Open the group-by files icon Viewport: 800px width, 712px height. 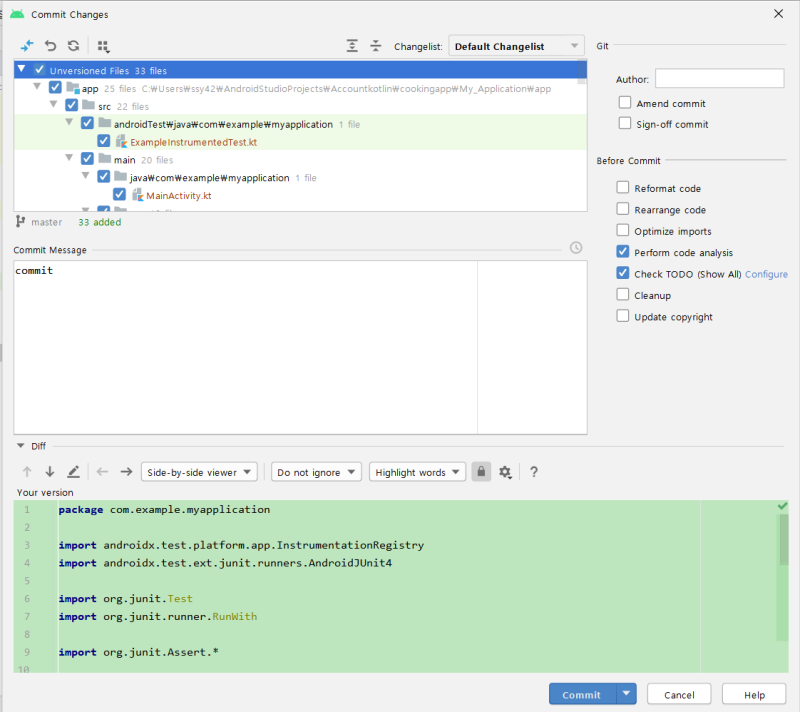click(101, 47)
